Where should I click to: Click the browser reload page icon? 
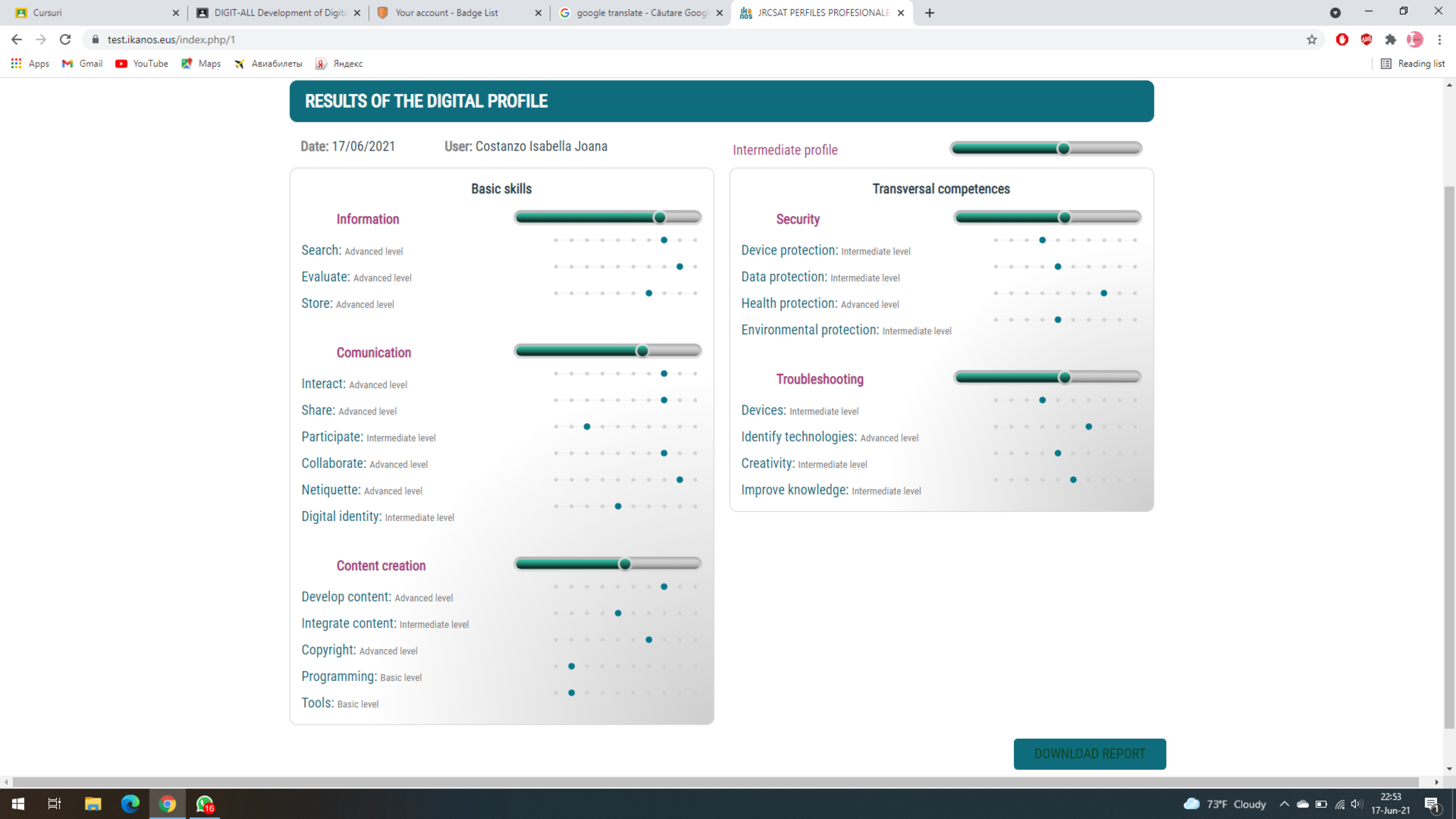(x=65, y=40)
